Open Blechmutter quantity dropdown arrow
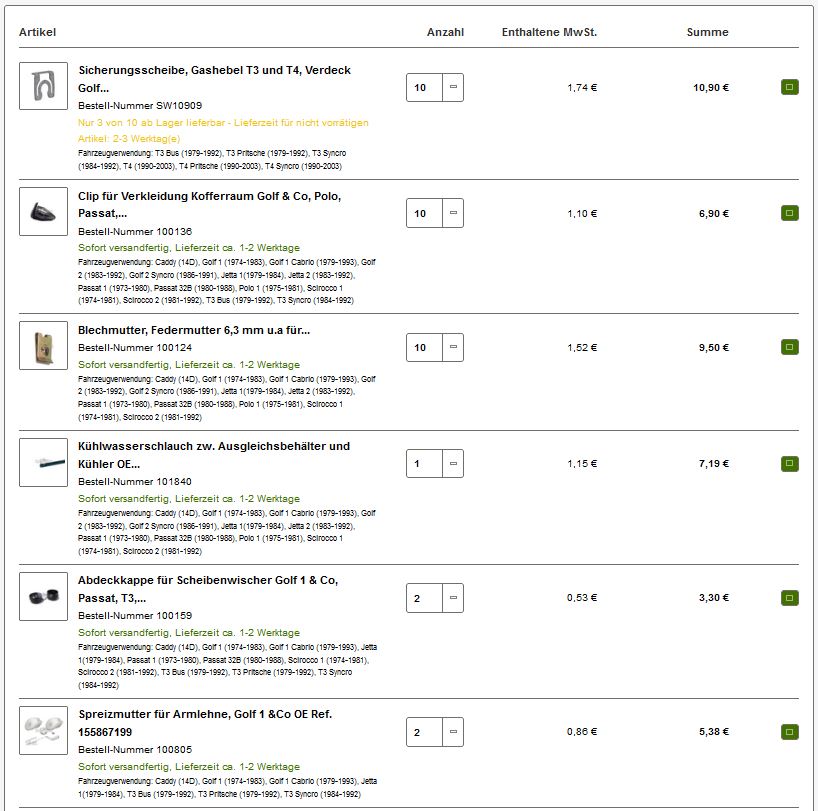The image size is (818, 811). click(453, 348)
